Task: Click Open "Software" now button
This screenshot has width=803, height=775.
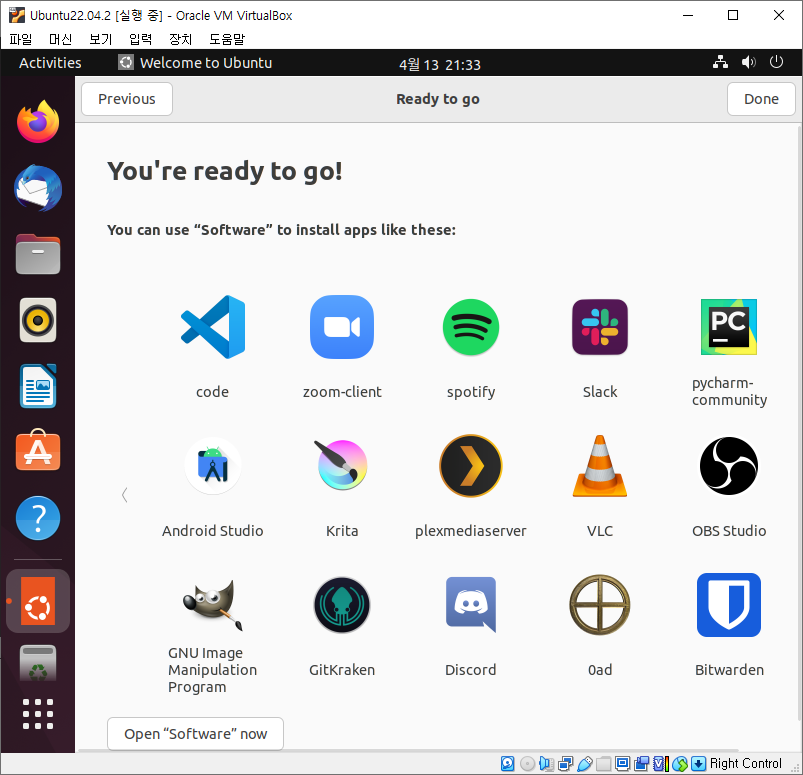Action: [195, 734]
